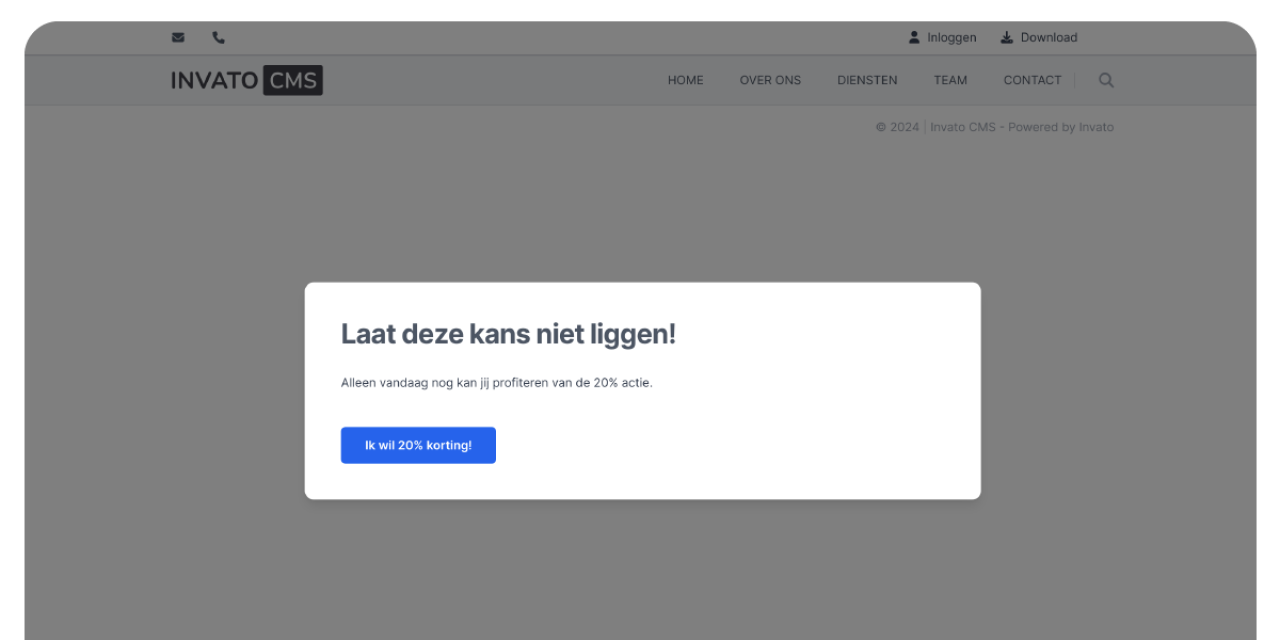The image size is (1280, 640).
Task: Navigate to the TEAM page
Action: (x=950, y=81)
